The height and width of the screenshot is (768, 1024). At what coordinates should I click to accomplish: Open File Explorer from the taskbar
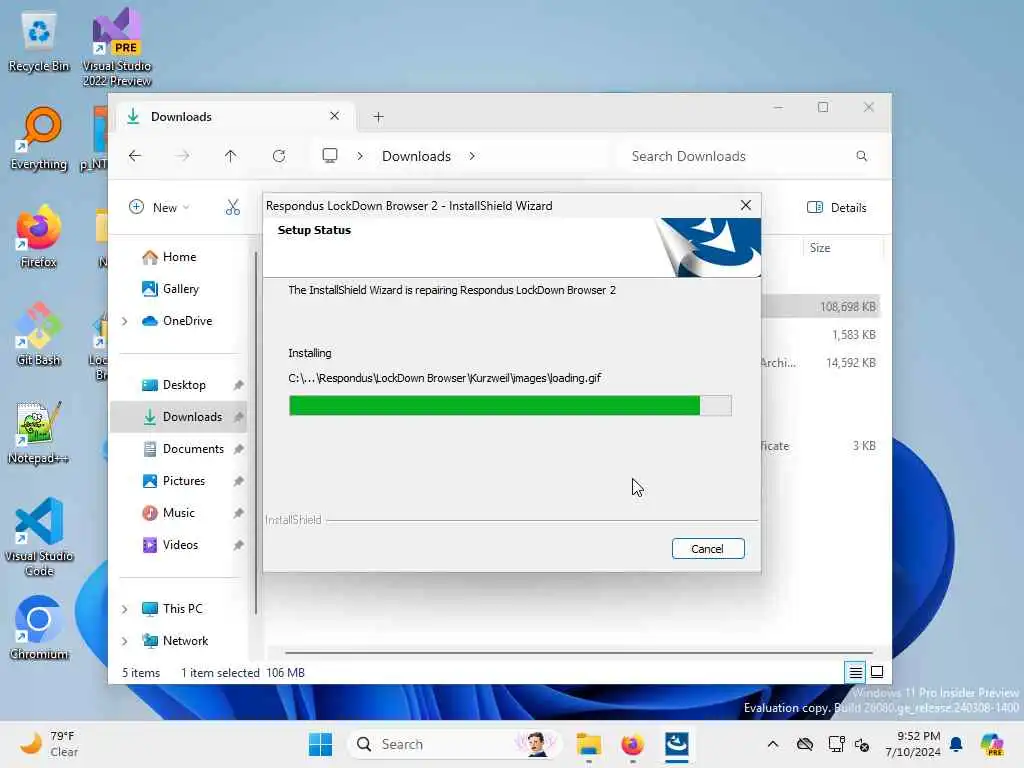pos(588,744)
